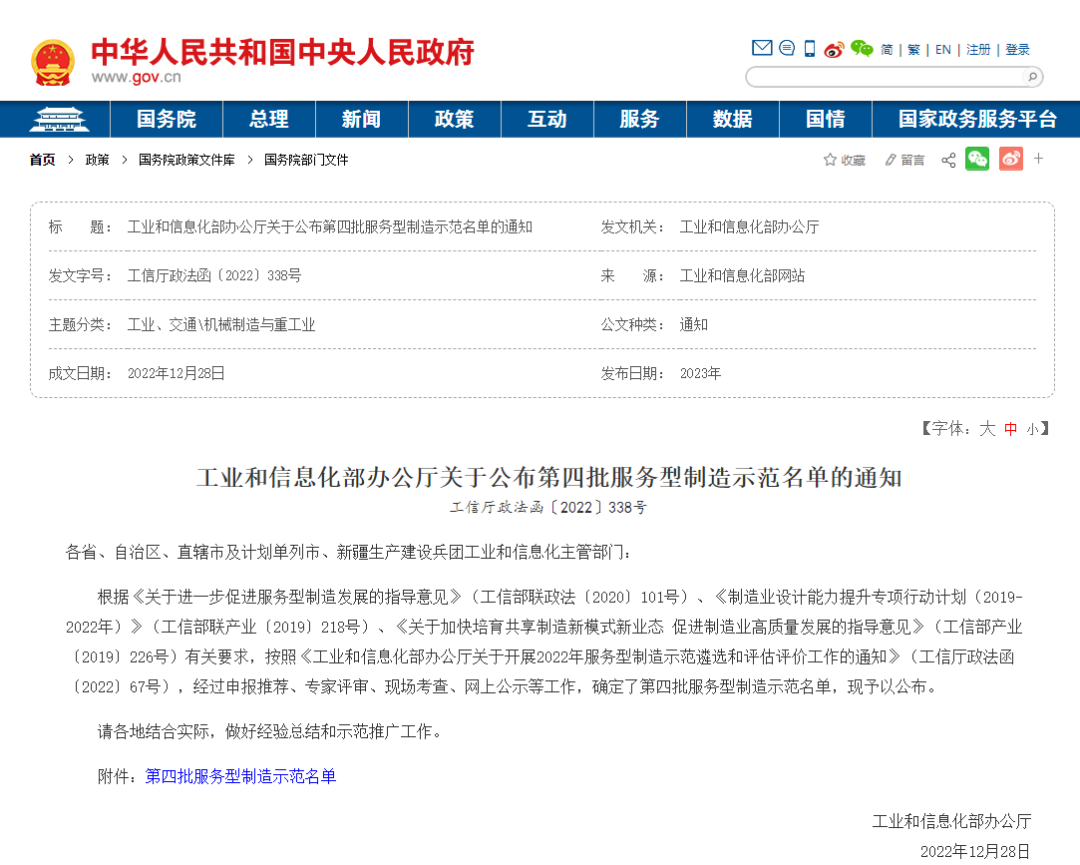Click the 登录 login link
The height and width of the screenshot is (865, 1080).
click(x=1017, y=50)
